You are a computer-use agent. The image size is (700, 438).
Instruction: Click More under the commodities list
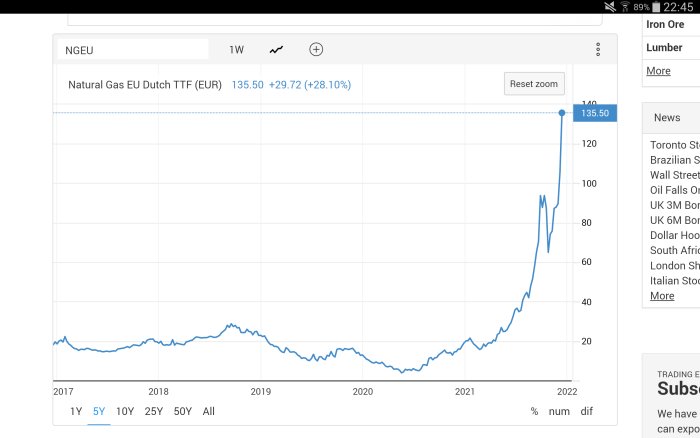point(658,71)
